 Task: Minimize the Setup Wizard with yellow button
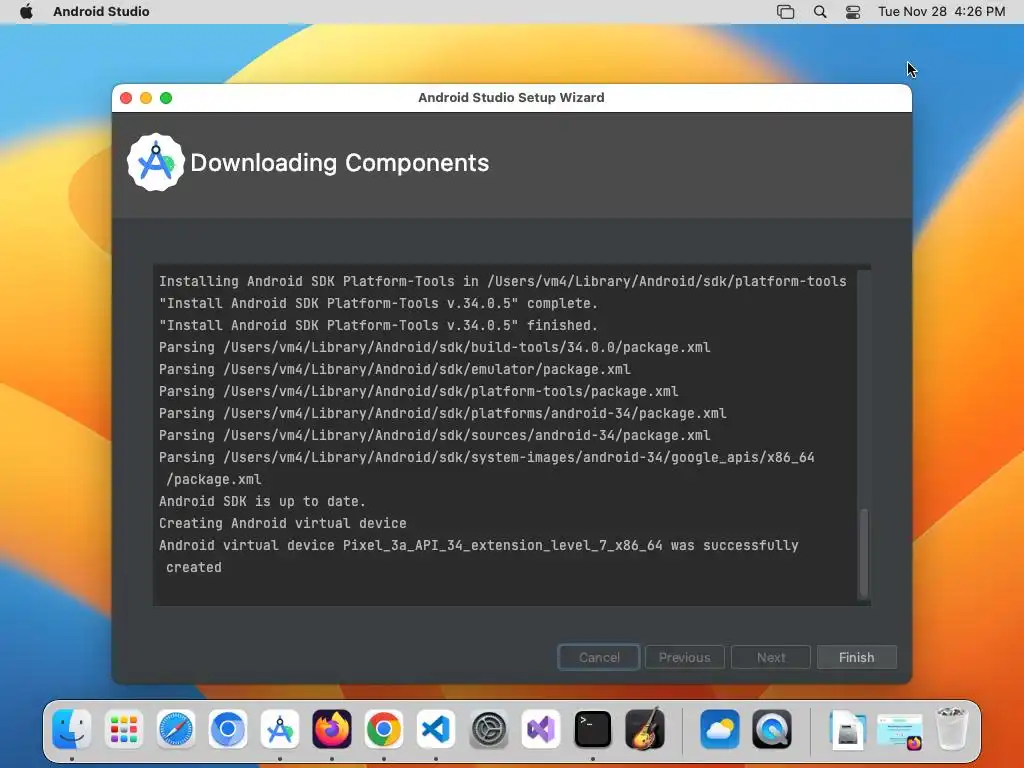click(146, 98)
